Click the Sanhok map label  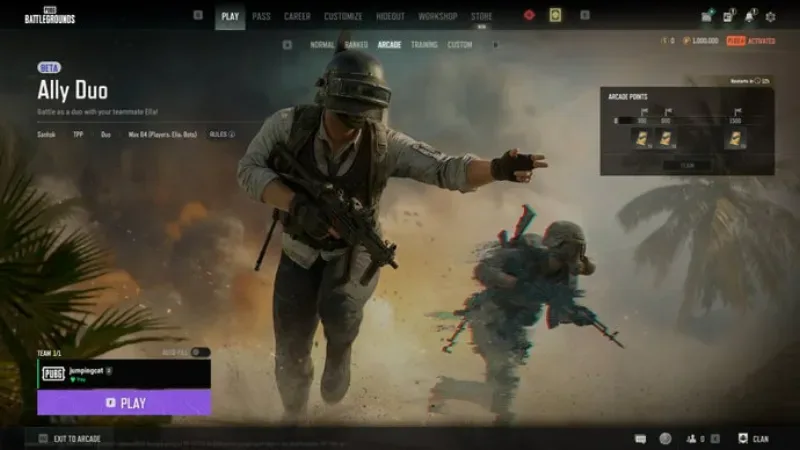(46, 135)
